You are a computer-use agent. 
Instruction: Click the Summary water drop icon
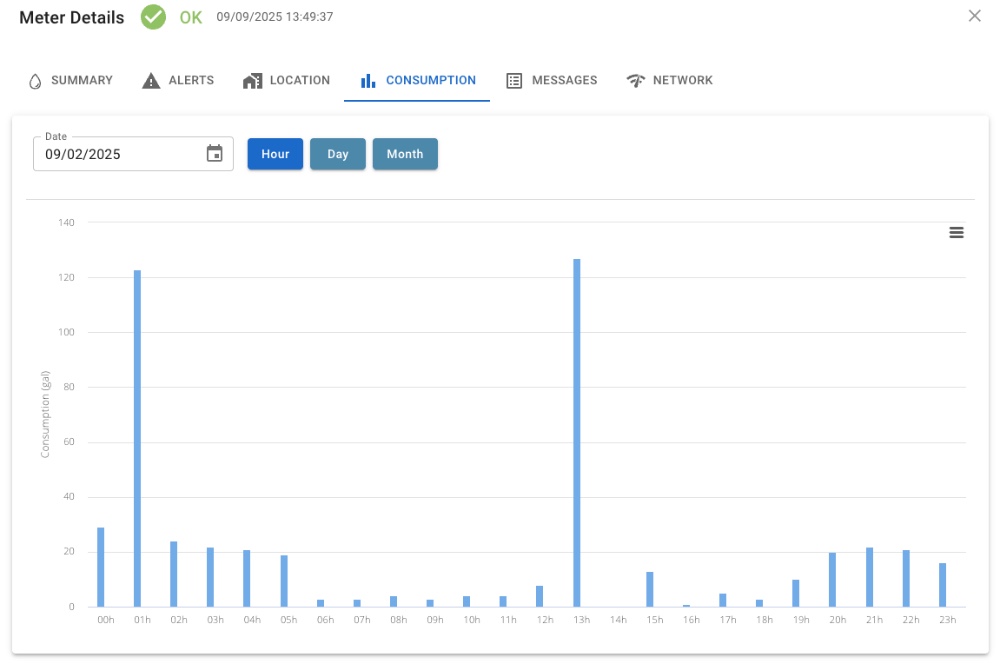tap(34, 80)
